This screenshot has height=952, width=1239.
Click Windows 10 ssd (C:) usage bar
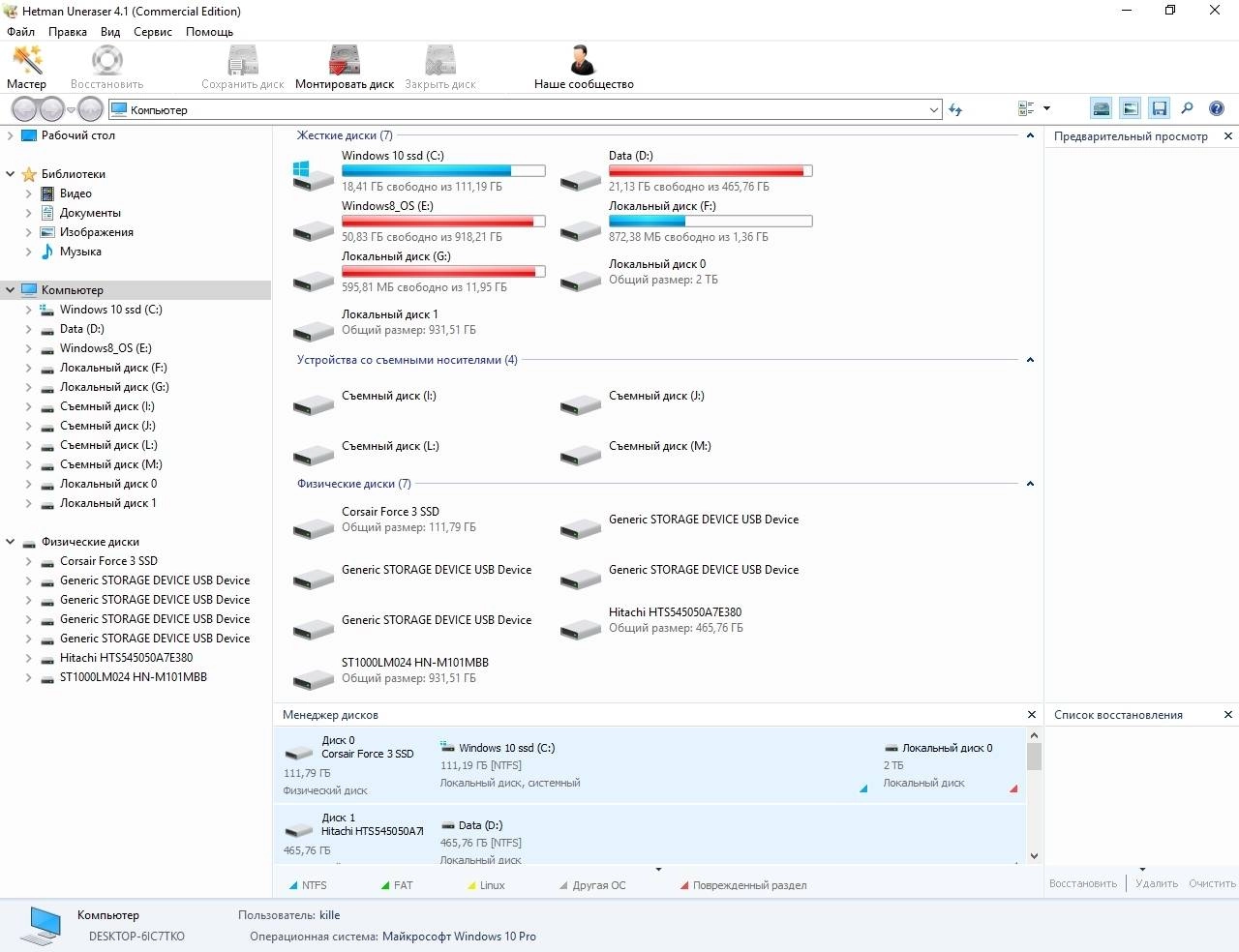(x=443, y=171)
